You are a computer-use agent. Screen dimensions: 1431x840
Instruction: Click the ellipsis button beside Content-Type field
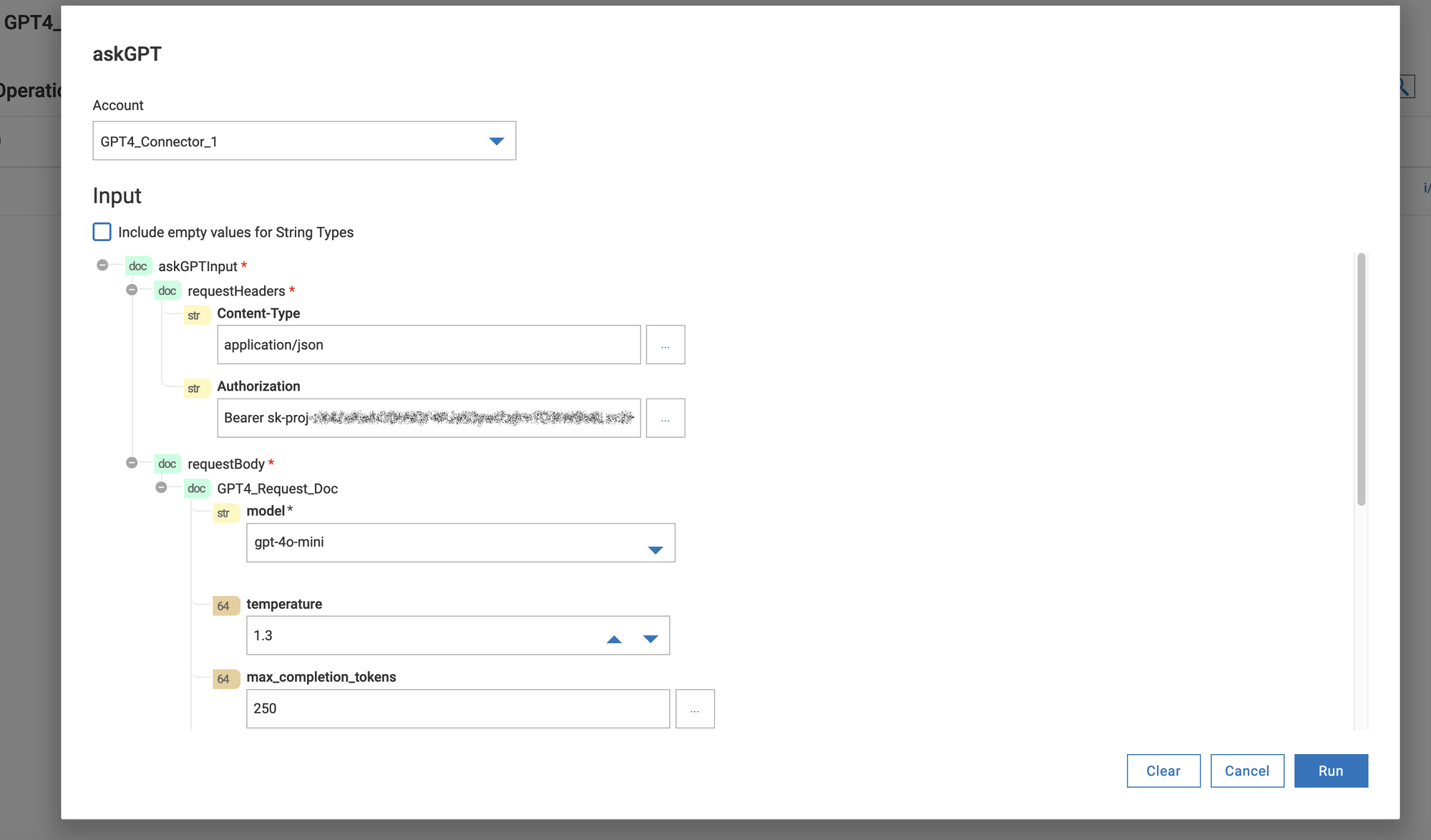[x=665, y=345]
